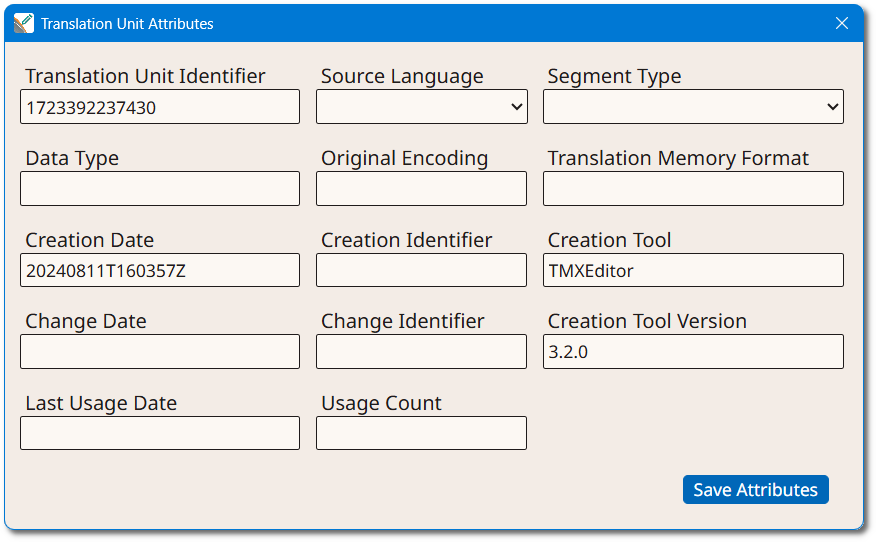Image resolution: width=876 pixels, height=542 pixels.
Task: Click the Segment Type label
Action: coord(615,76)
